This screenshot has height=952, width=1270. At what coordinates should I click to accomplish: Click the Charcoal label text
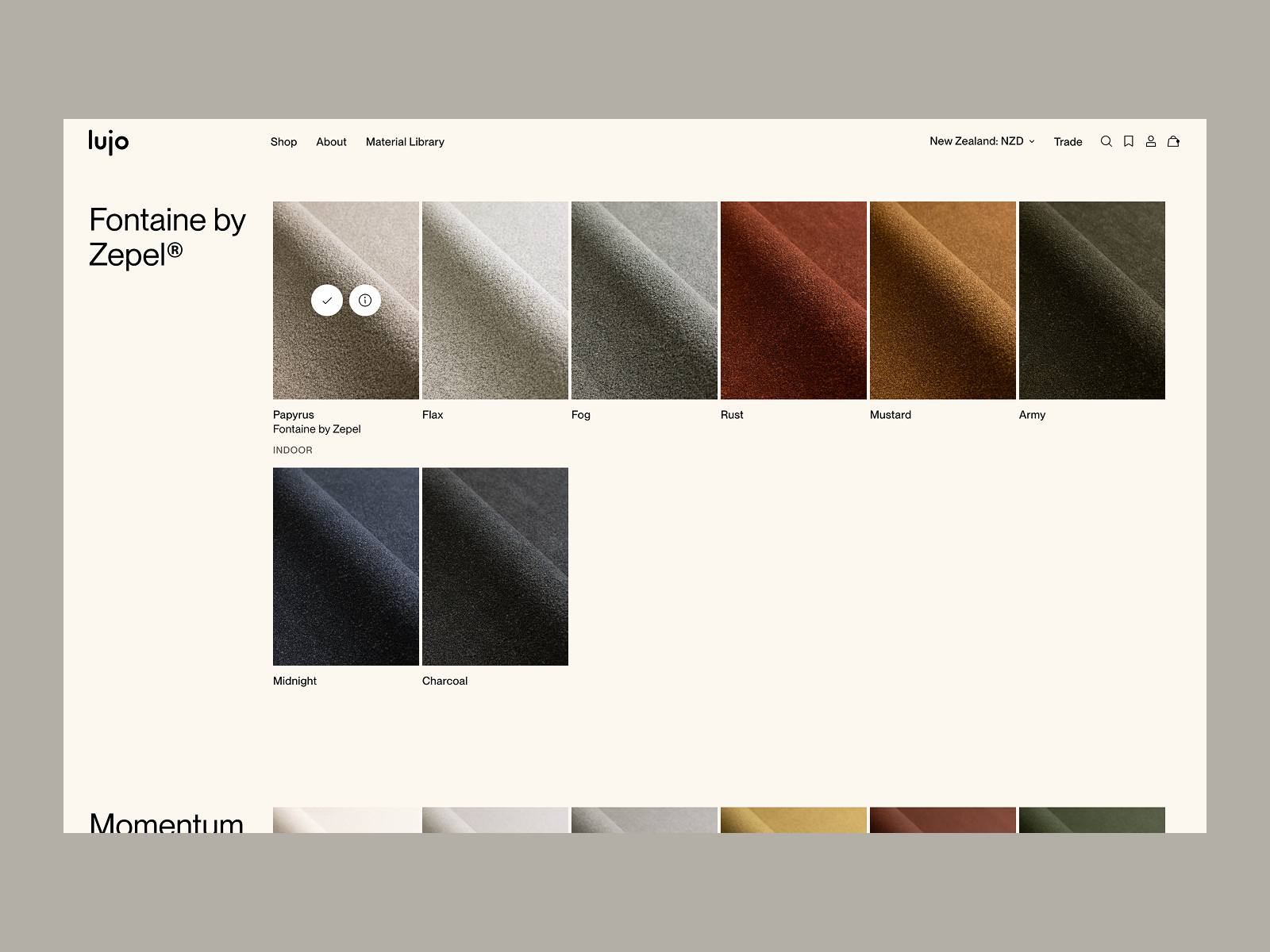click(x=444, y=681)
